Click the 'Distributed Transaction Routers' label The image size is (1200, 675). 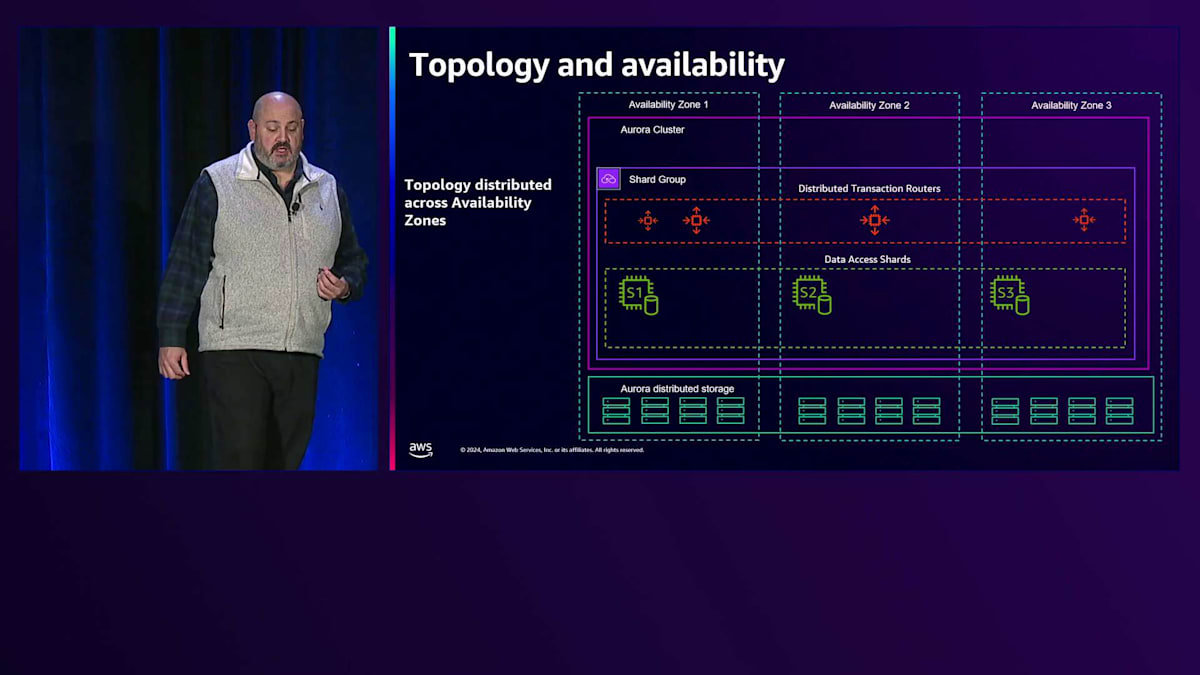(x=869, y=188)
